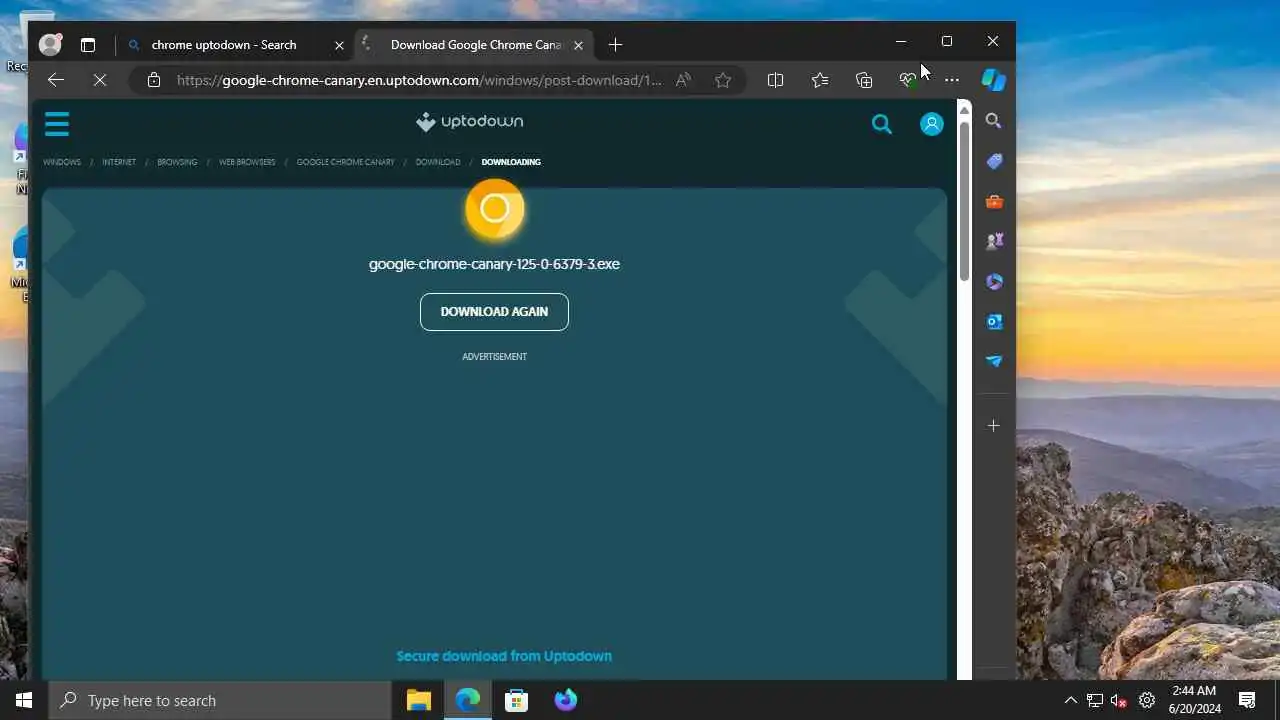Image resolution: width=1280 pixels, height=720 pixels.
Task: Go to GOOGLE CHROME CANARY breadcrumb
Action: 345,162
